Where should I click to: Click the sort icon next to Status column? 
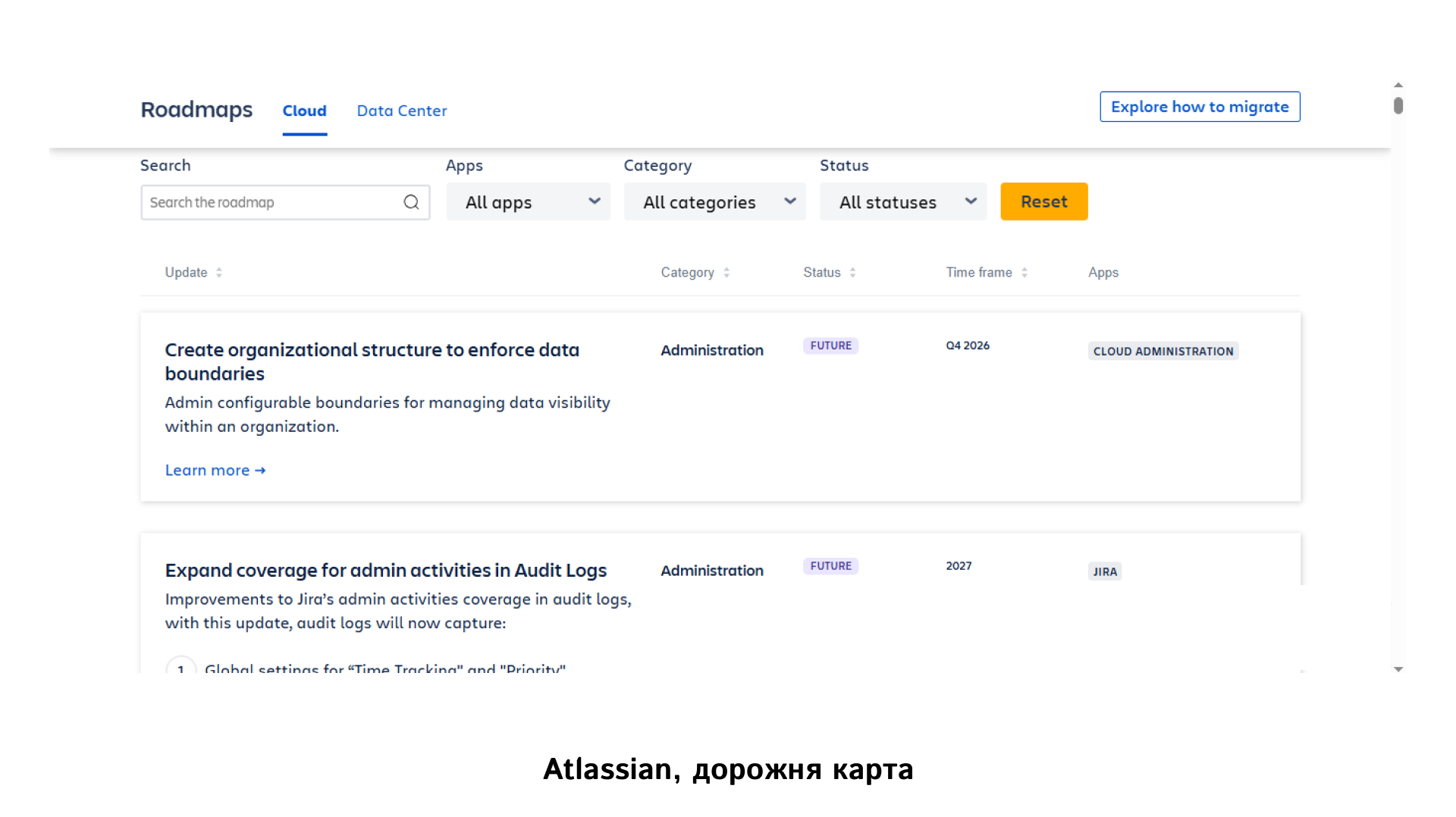(852, 272)
